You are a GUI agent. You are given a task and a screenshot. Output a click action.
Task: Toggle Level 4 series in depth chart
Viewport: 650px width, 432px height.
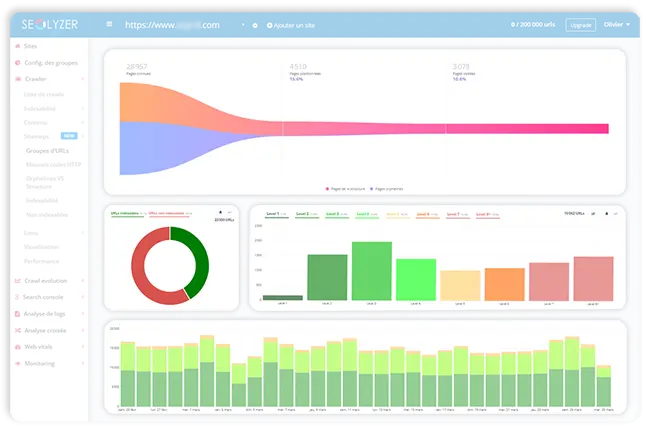click(x=367, y=214)
